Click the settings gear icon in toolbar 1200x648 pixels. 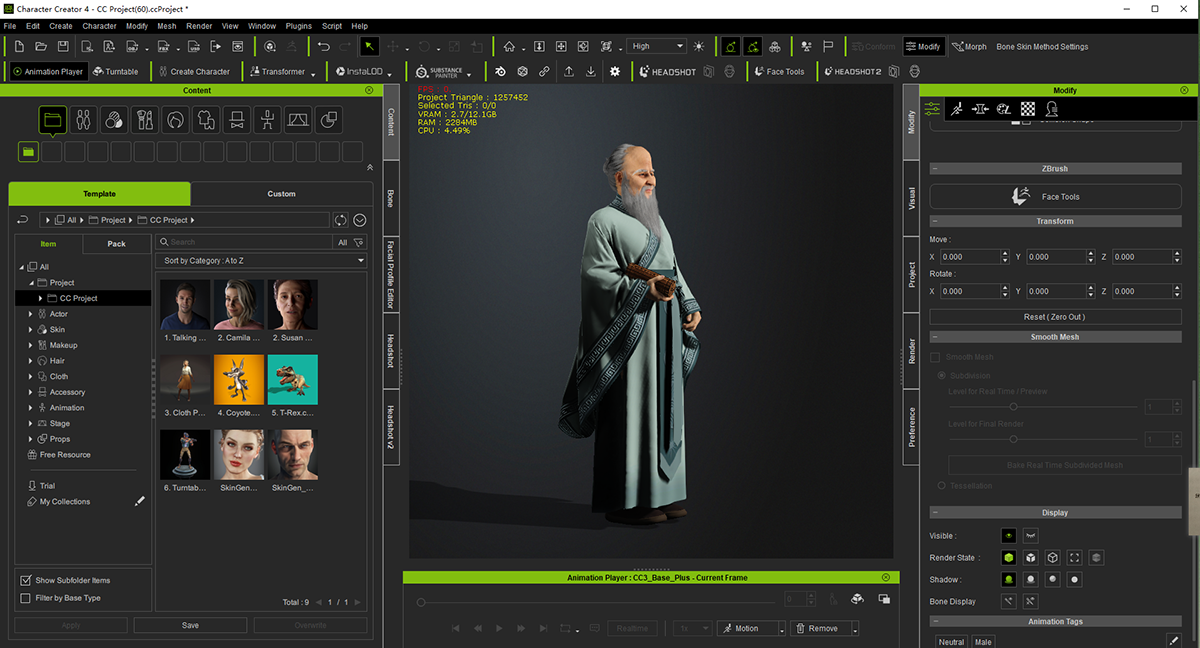click(615, 72)
